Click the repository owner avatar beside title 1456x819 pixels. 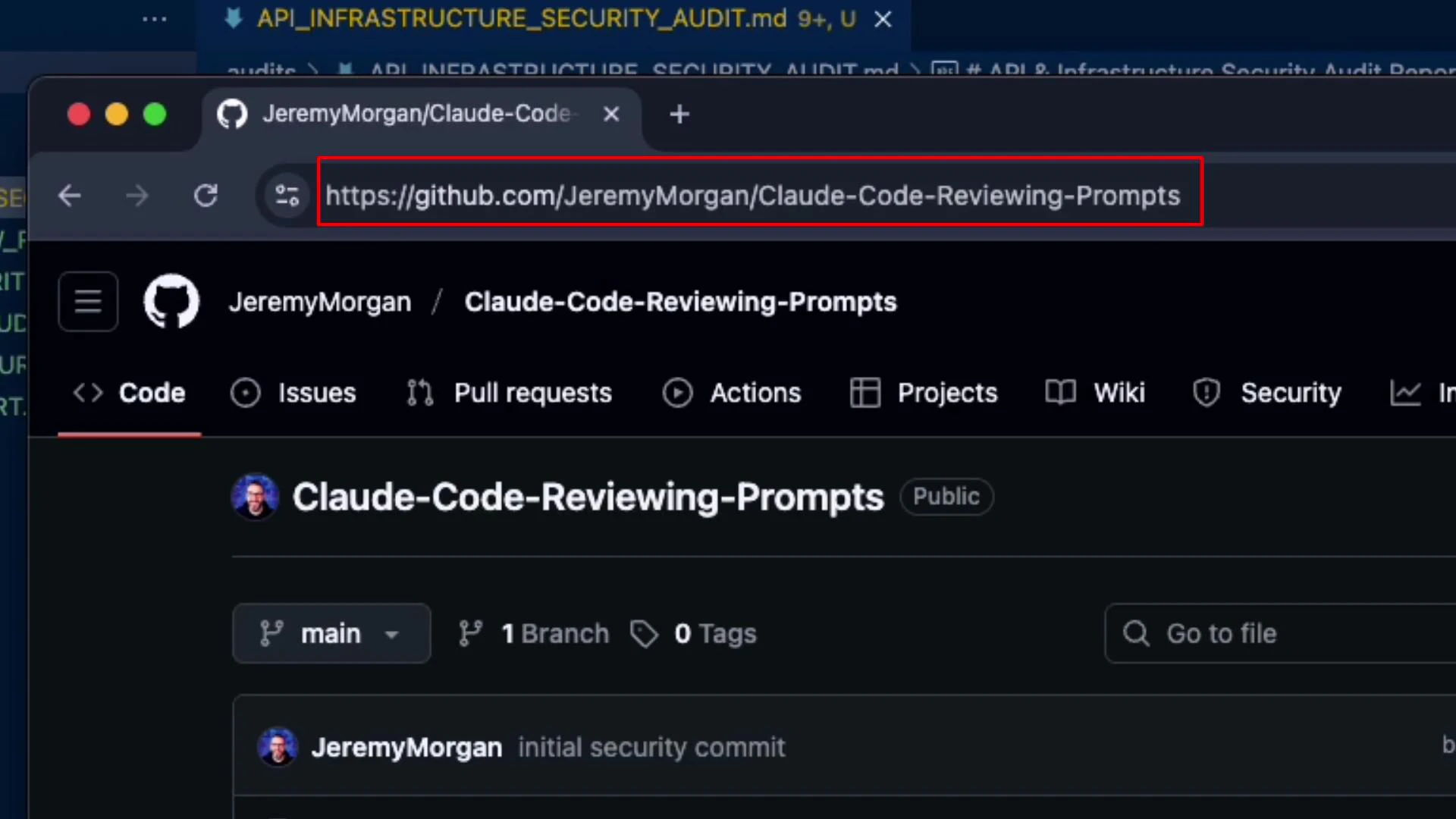click(x=256, y=497)
